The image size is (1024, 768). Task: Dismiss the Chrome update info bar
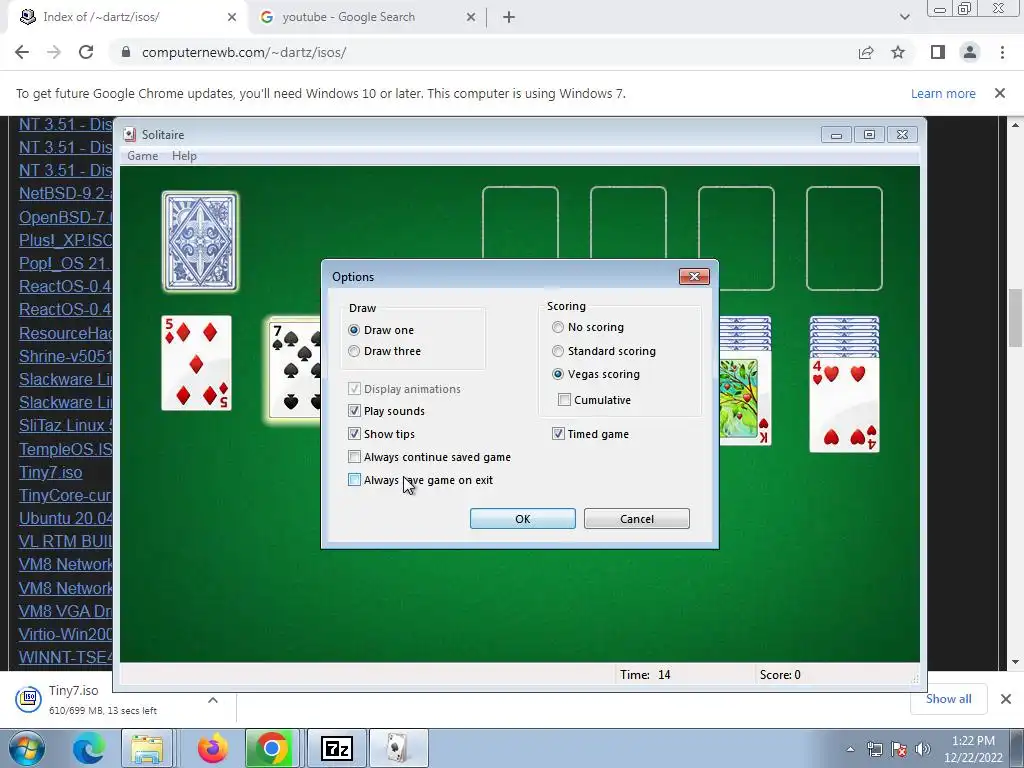click(1000, 93)
